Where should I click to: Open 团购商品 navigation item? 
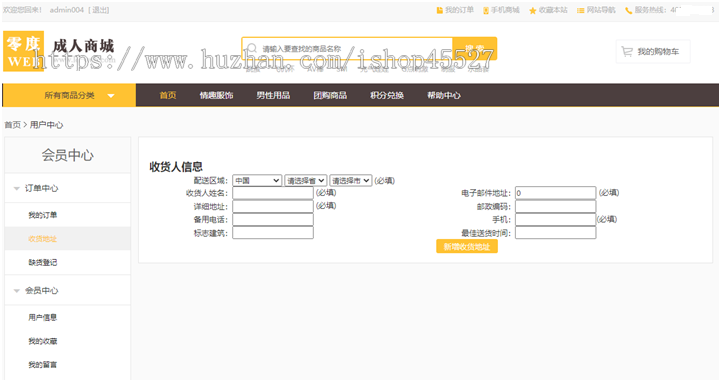pos(330,95)
